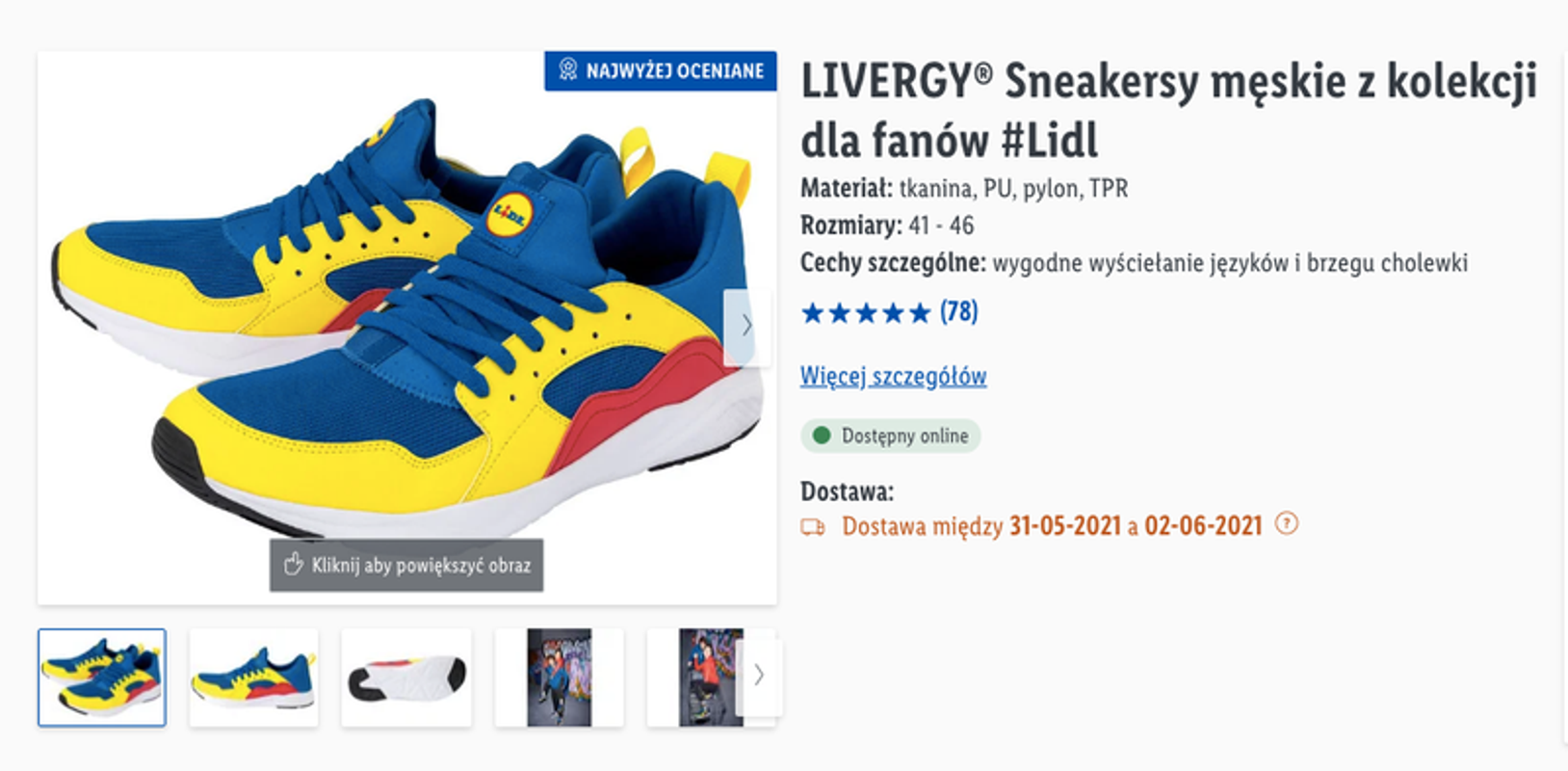Screen dimensions: 1568x771
Task: Click the first blue rating star
Action: [813, 312]
